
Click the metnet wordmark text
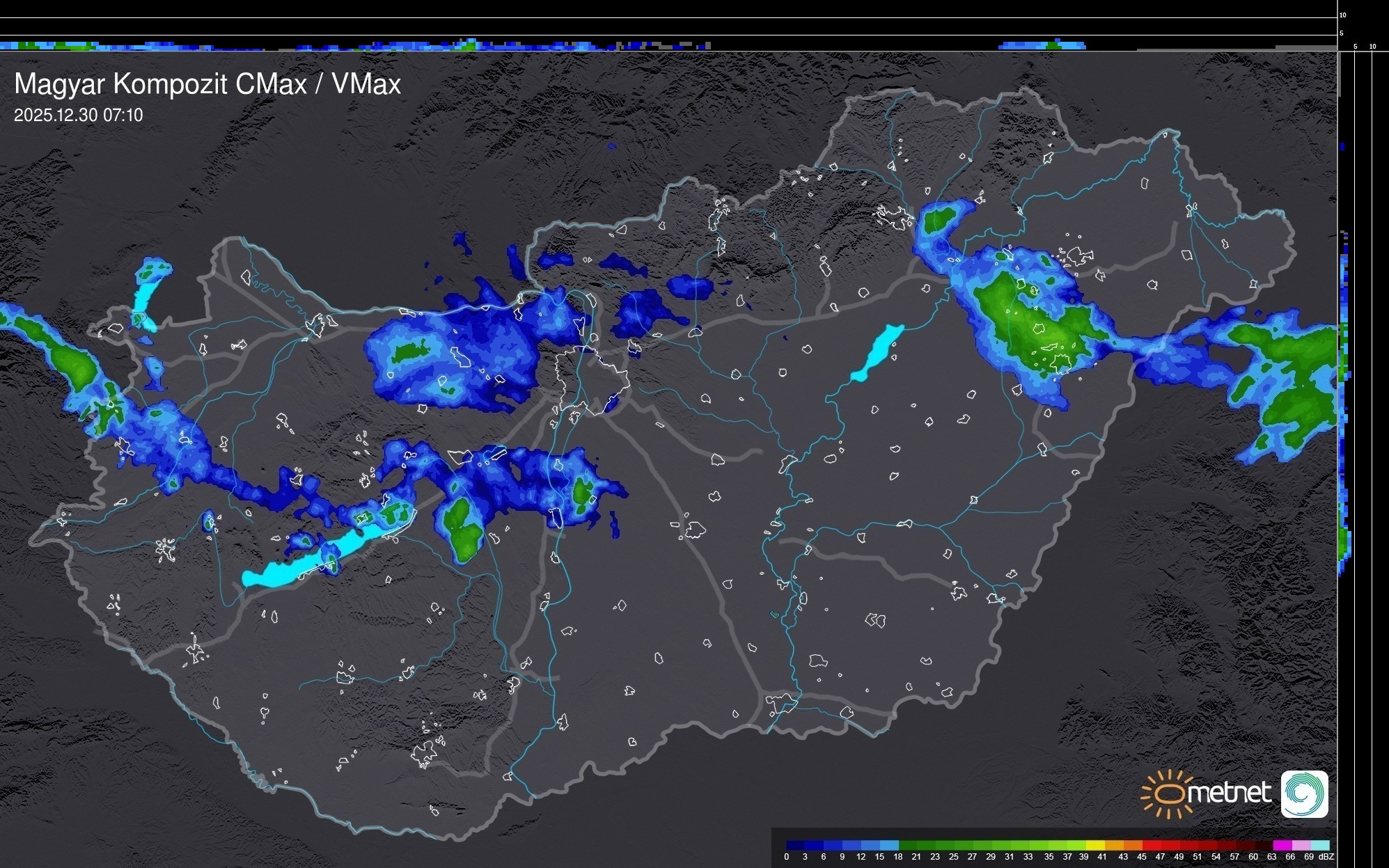coord(1229,794)
